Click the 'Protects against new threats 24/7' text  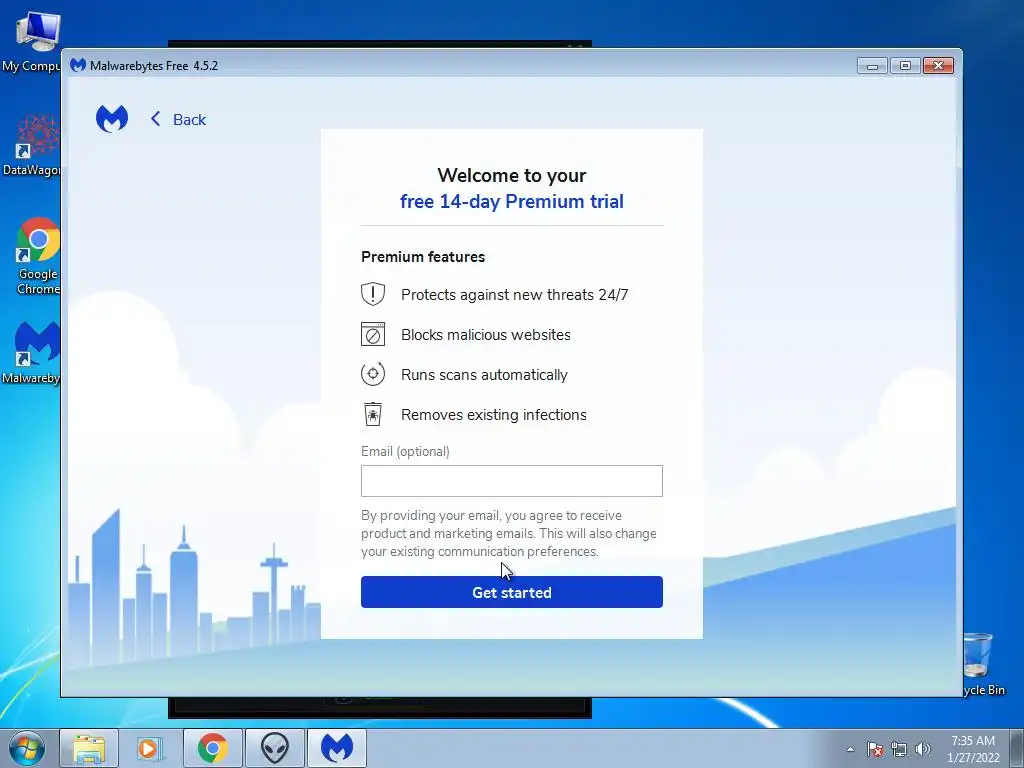515,295
